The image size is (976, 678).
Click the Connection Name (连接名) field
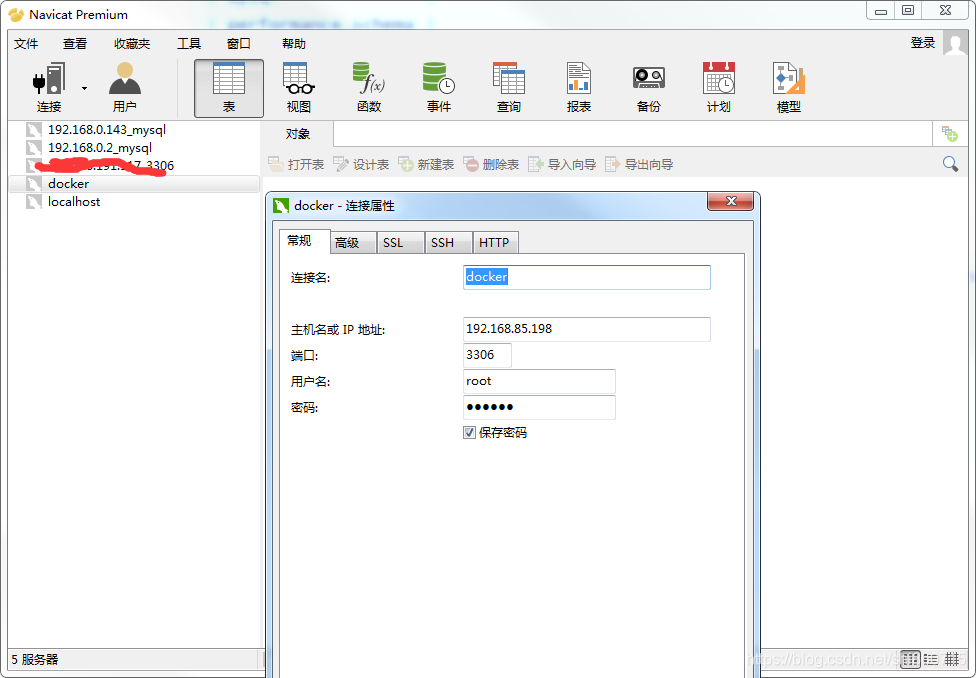(x=586, y=277)
